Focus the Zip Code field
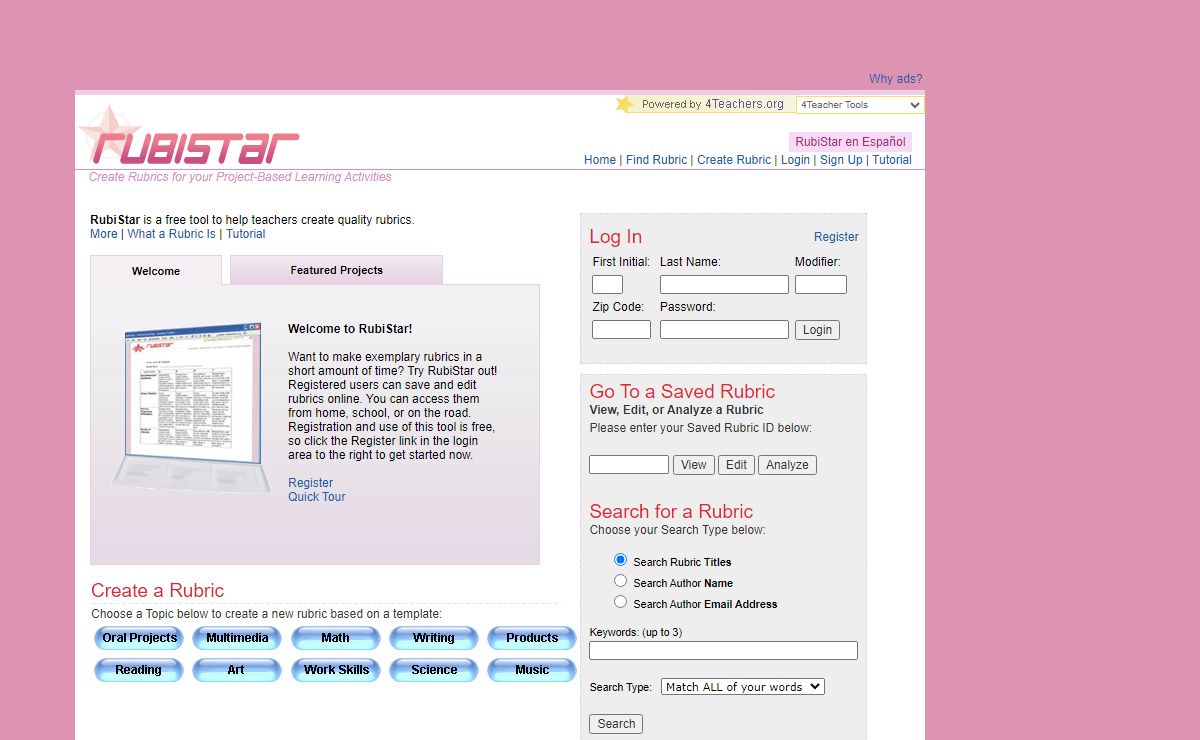 [621, 330]
